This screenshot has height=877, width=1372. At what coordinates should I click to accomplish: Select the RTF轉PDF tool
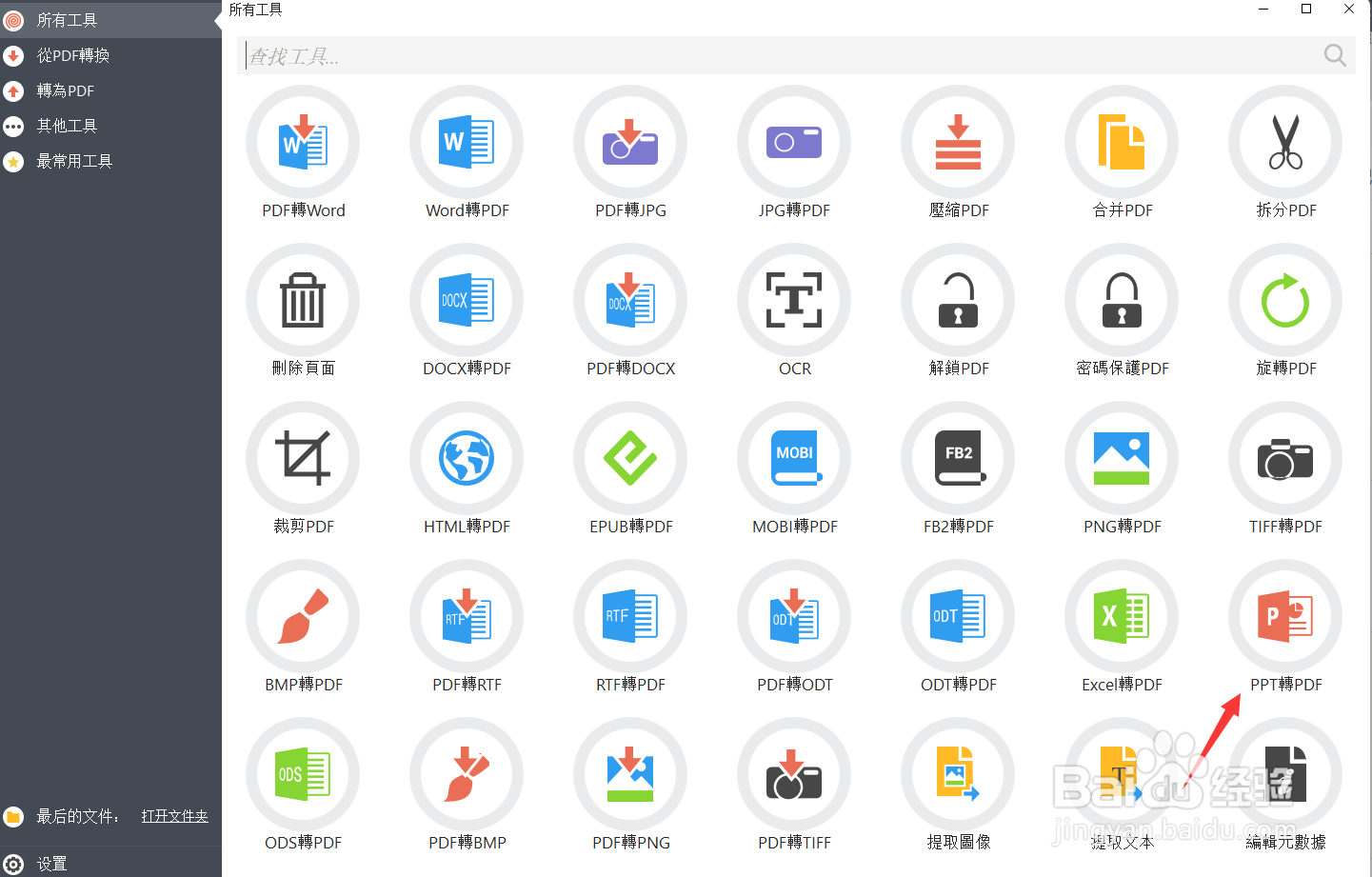[630, 617]
